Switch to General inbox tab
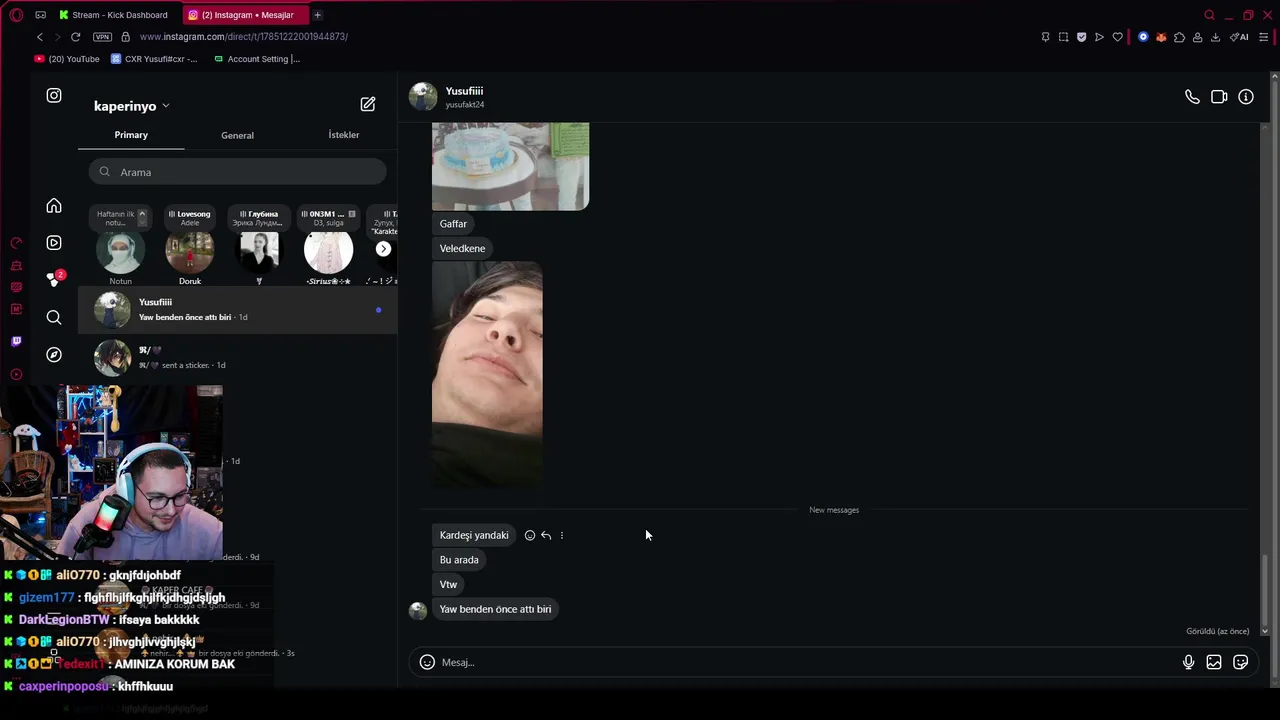This screenshot has height=720, width=1280. pos(237,135)
